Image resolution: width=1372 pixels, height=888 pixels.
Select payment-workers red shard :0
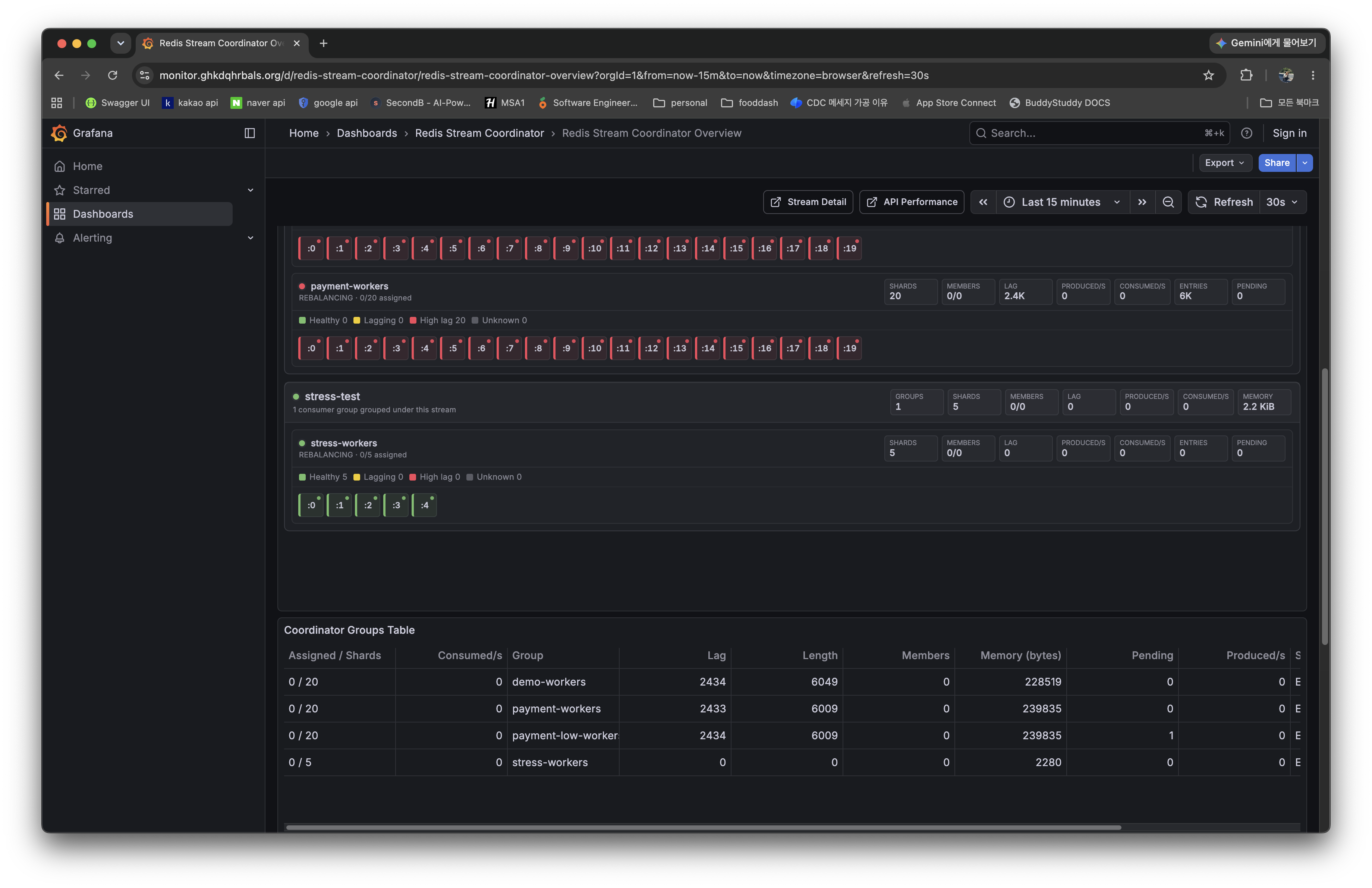[311, 348]
